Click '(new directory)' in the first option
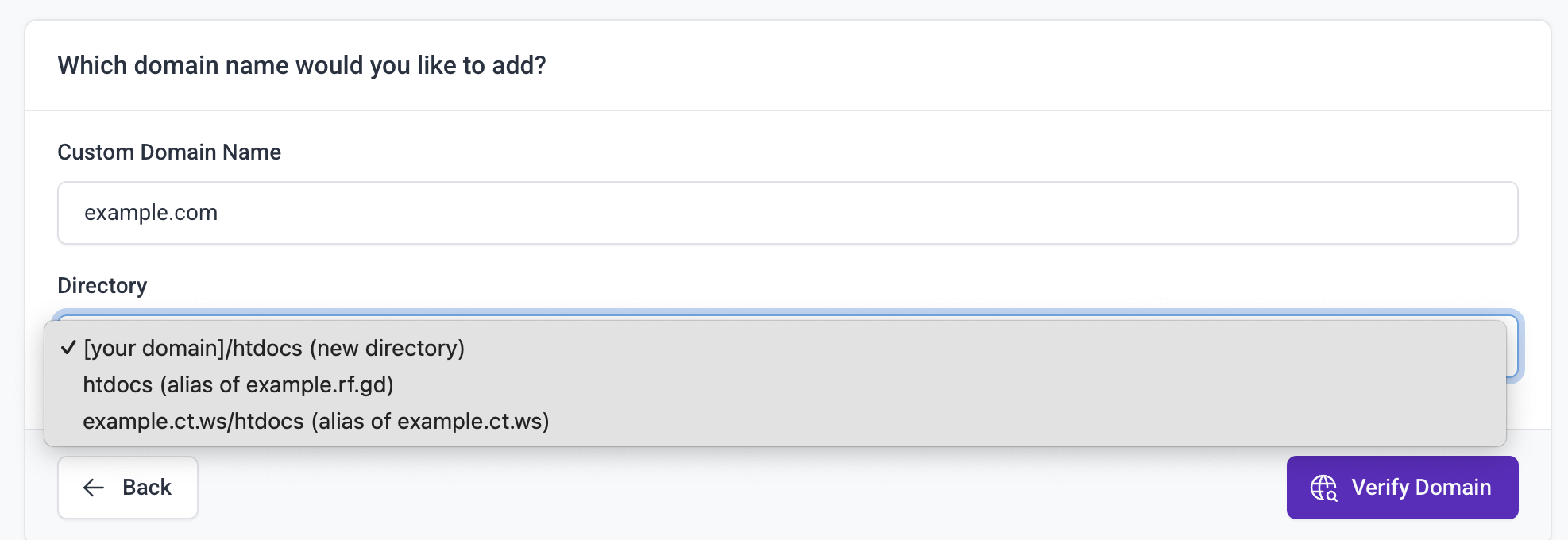 pos(387,348)
